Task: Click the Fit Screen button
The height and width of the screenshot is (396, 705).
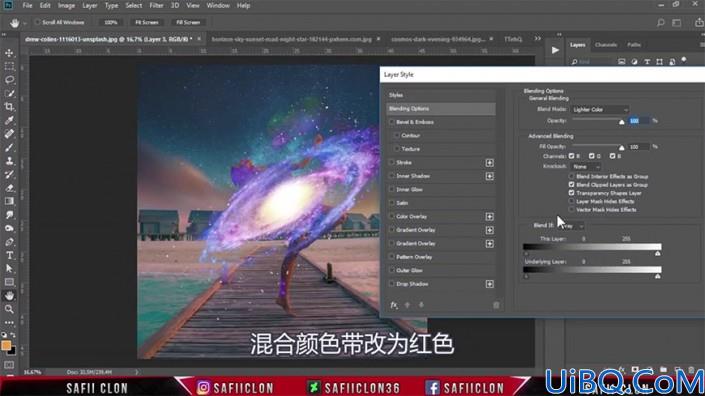Action: tap(147, 22)
